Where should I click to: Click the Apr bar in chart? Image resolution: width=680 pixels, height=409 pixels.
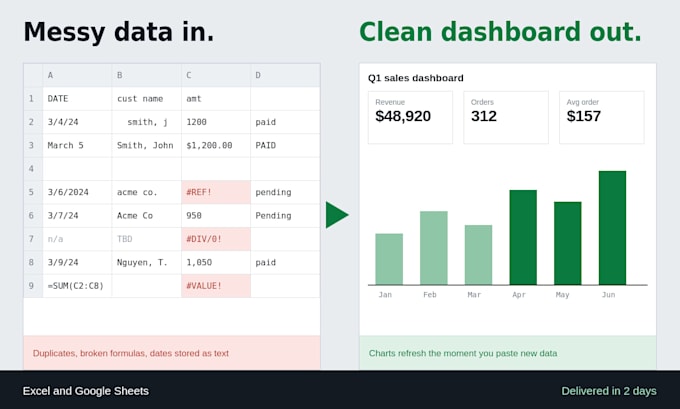tap(523, 237)
